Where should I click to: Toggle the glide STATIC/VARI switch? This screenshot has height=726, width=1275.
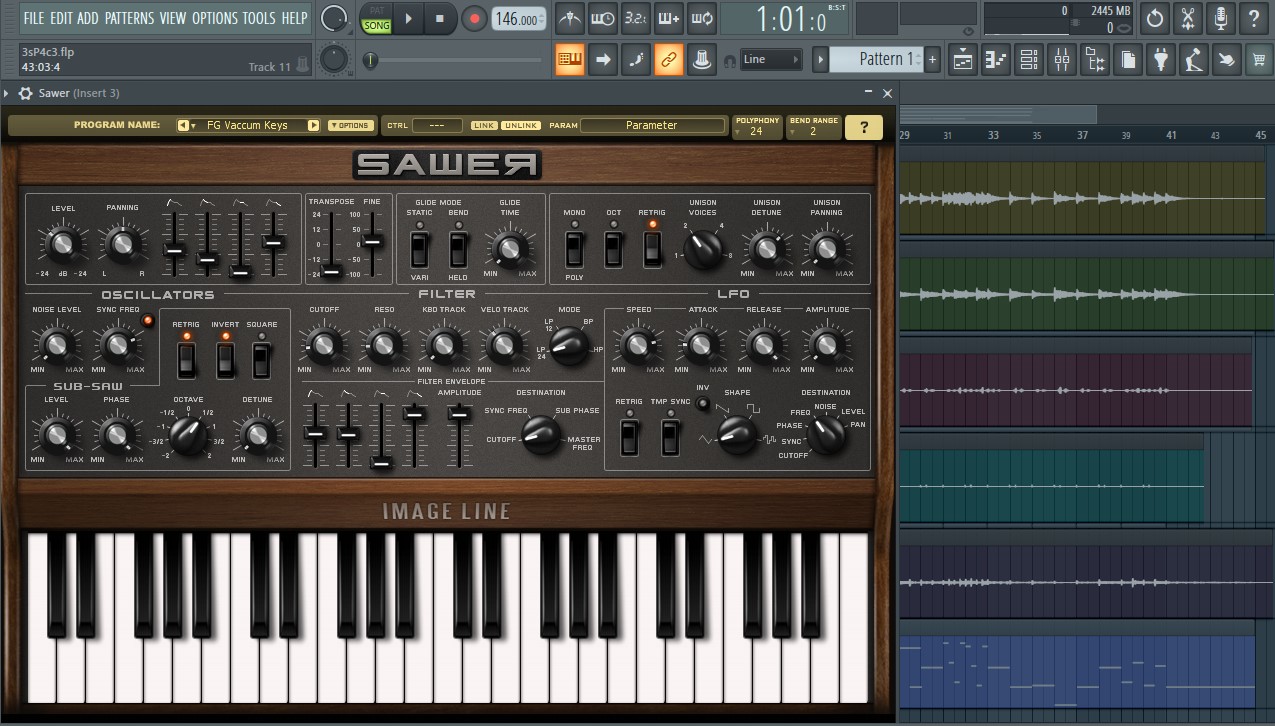click(x=419, y=248)
